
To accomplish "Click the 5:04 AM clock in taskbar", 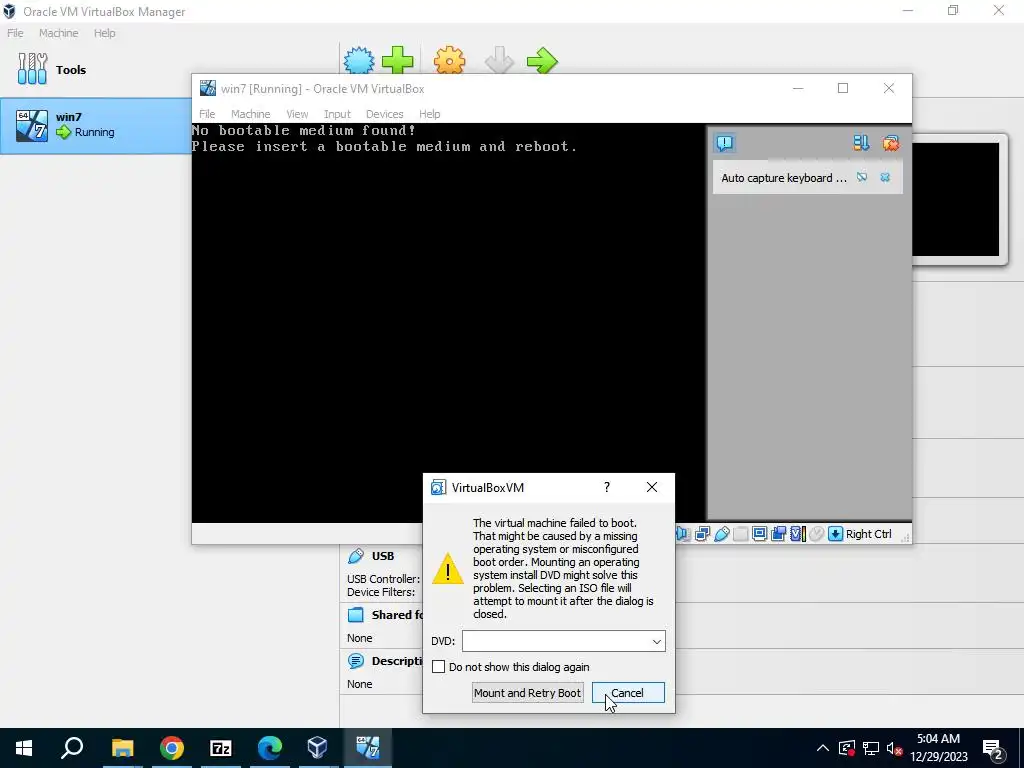I will coord(938,739).
